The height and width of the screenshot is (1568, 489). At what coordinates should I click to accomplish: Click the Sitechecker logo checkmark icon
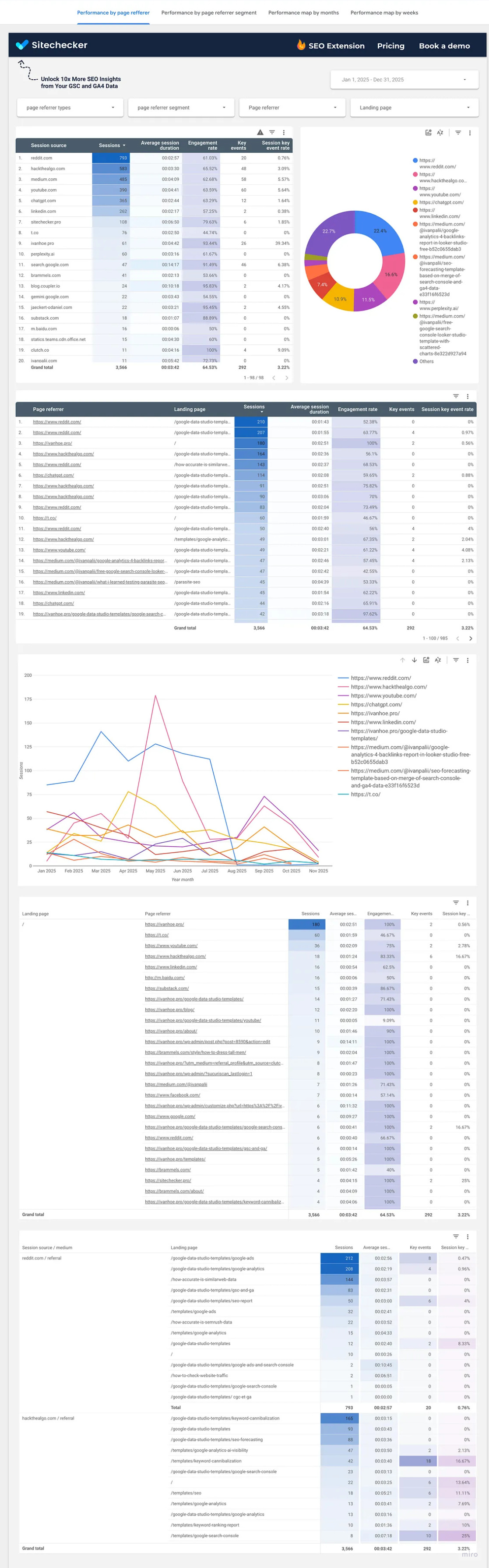[22, 45]
